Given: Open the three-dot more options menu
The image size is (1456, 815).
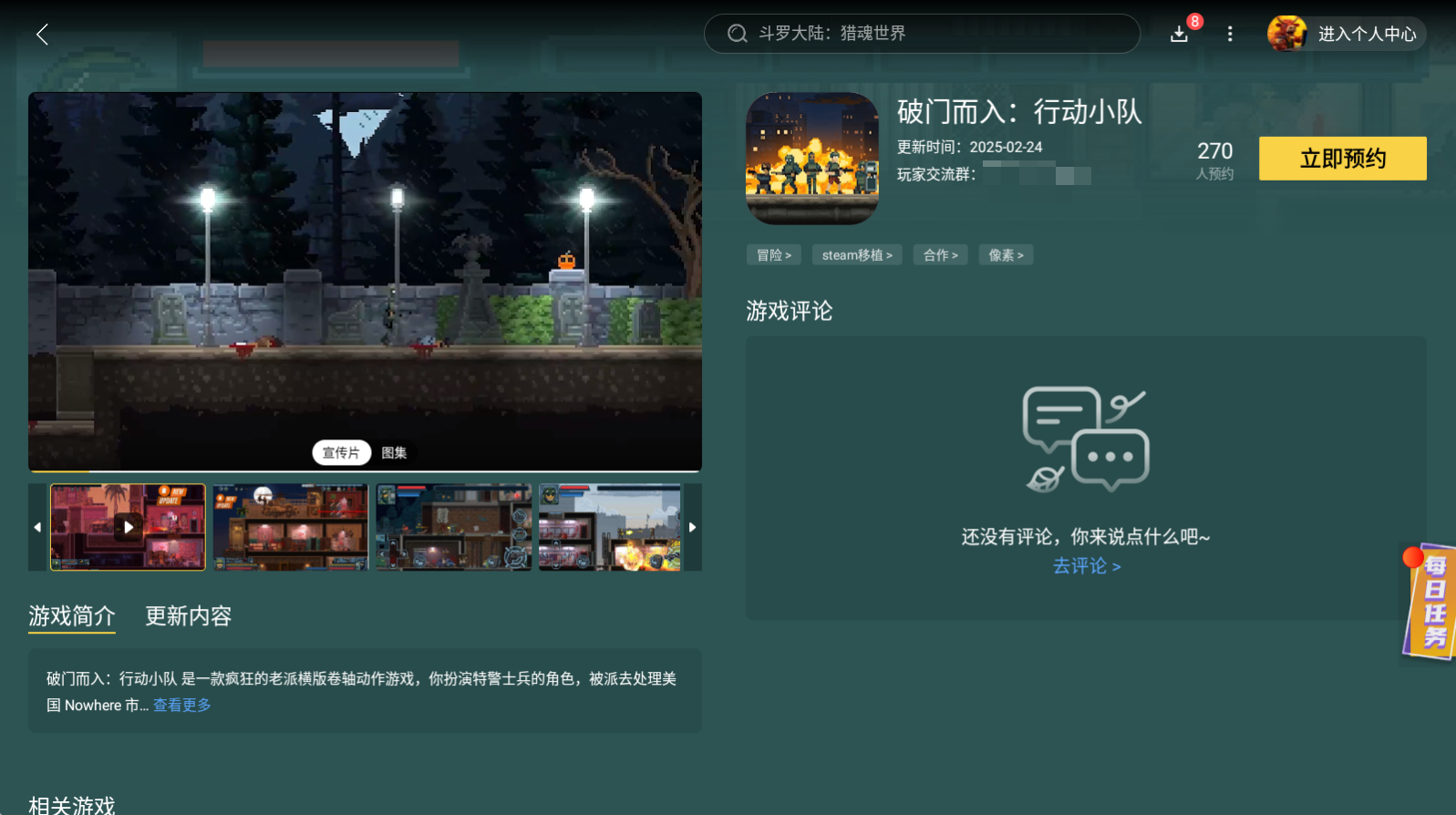Looking at the screenshot, I should tap(1230, 34).
